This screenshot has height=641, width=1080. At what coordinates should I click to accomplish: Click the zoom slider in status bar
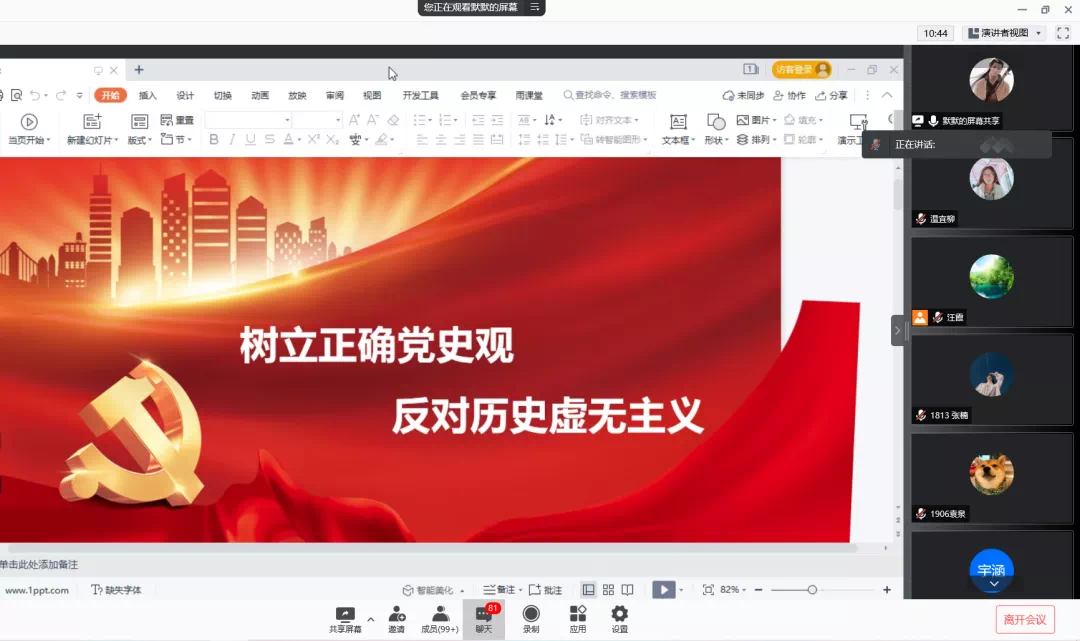tap(812, 590)
